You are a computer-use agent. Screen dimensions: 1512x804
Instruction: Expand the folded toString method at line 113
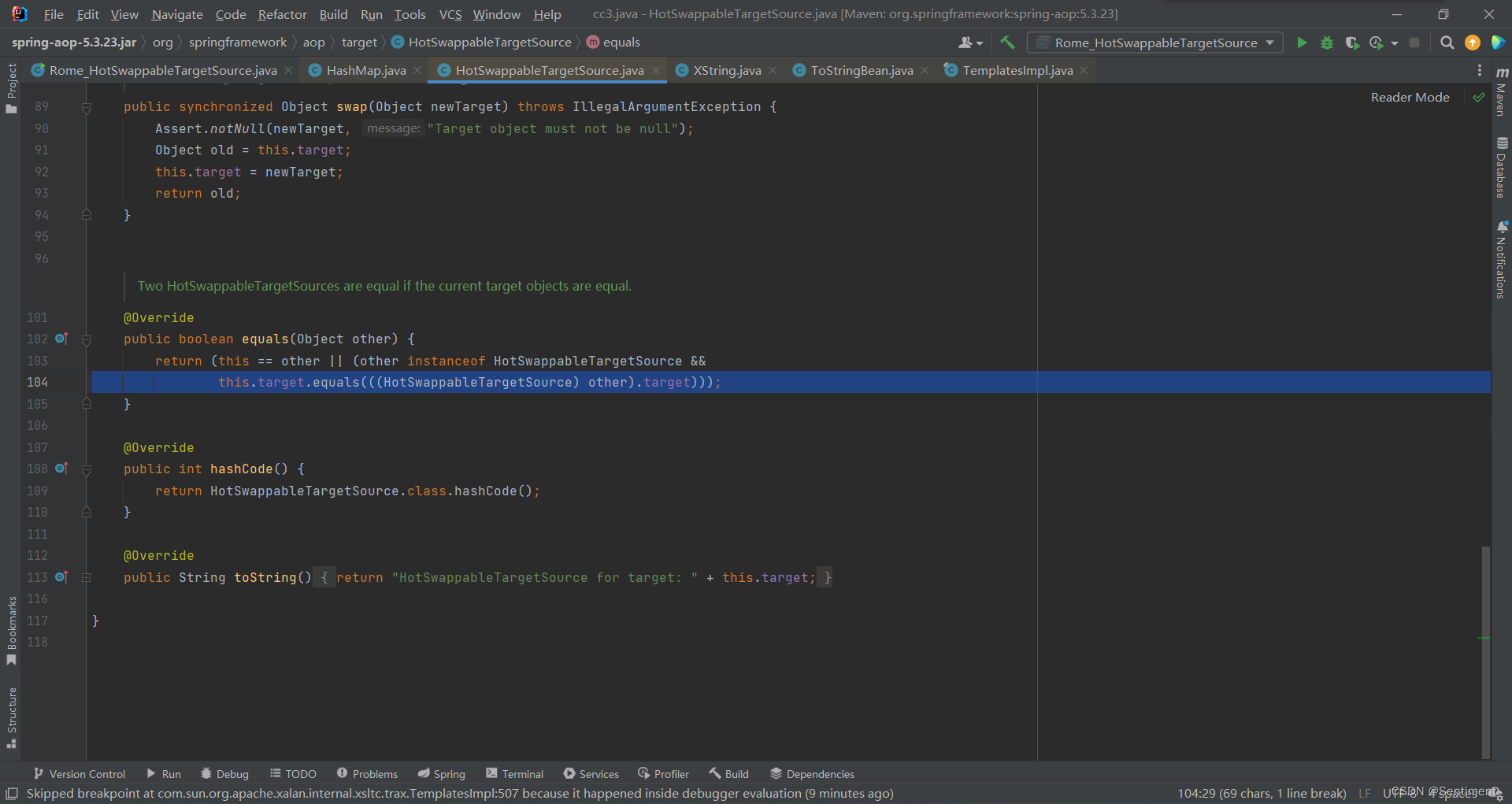click(87, 577)
